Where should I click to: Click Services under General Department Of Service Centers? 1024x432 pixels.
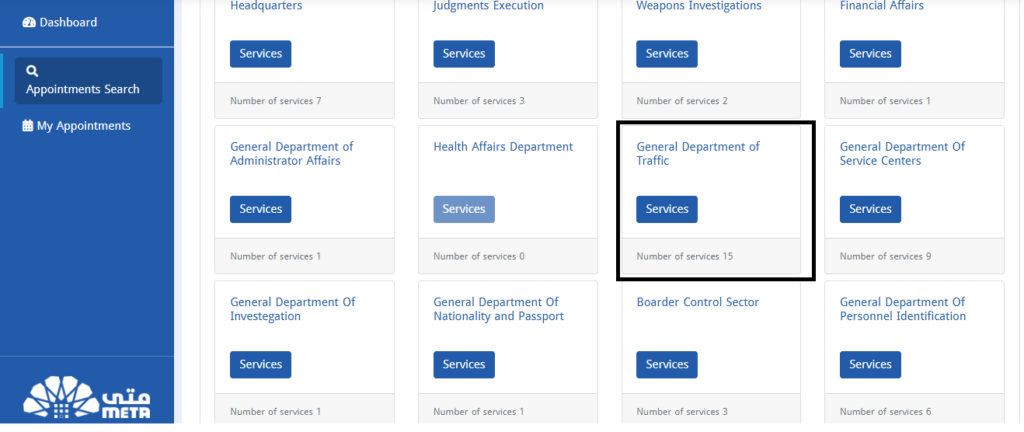coord(869,209)
